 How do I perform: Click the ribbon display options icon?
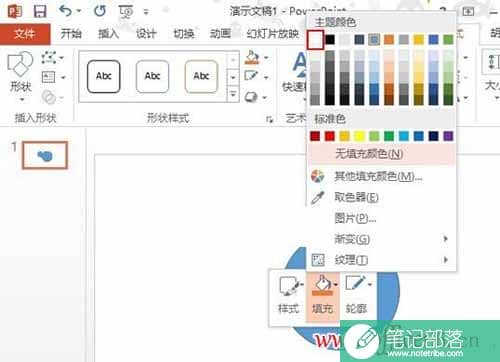click(468, 12)
